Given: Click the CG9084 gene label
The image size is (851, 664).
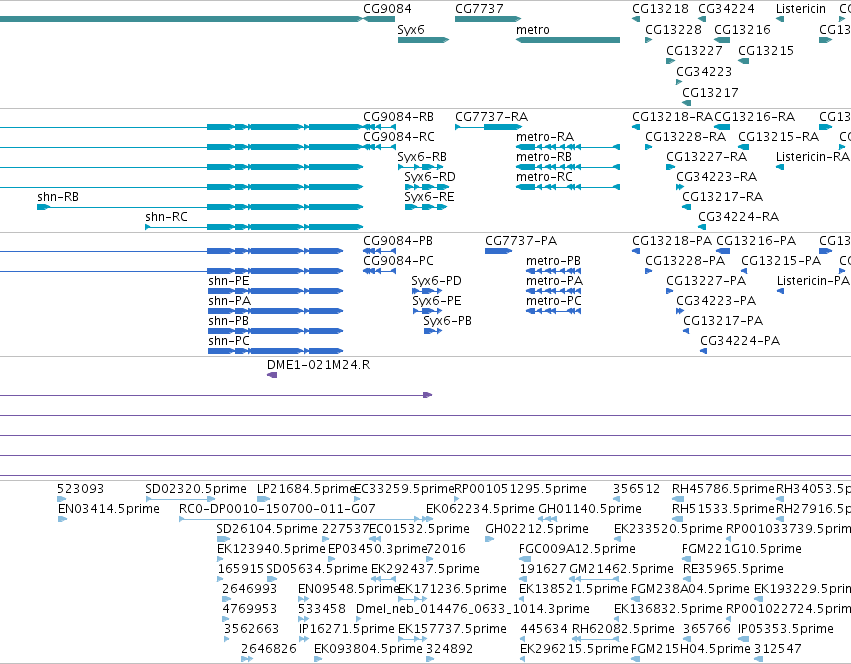Looking at the screenshot, I should 387,9.
